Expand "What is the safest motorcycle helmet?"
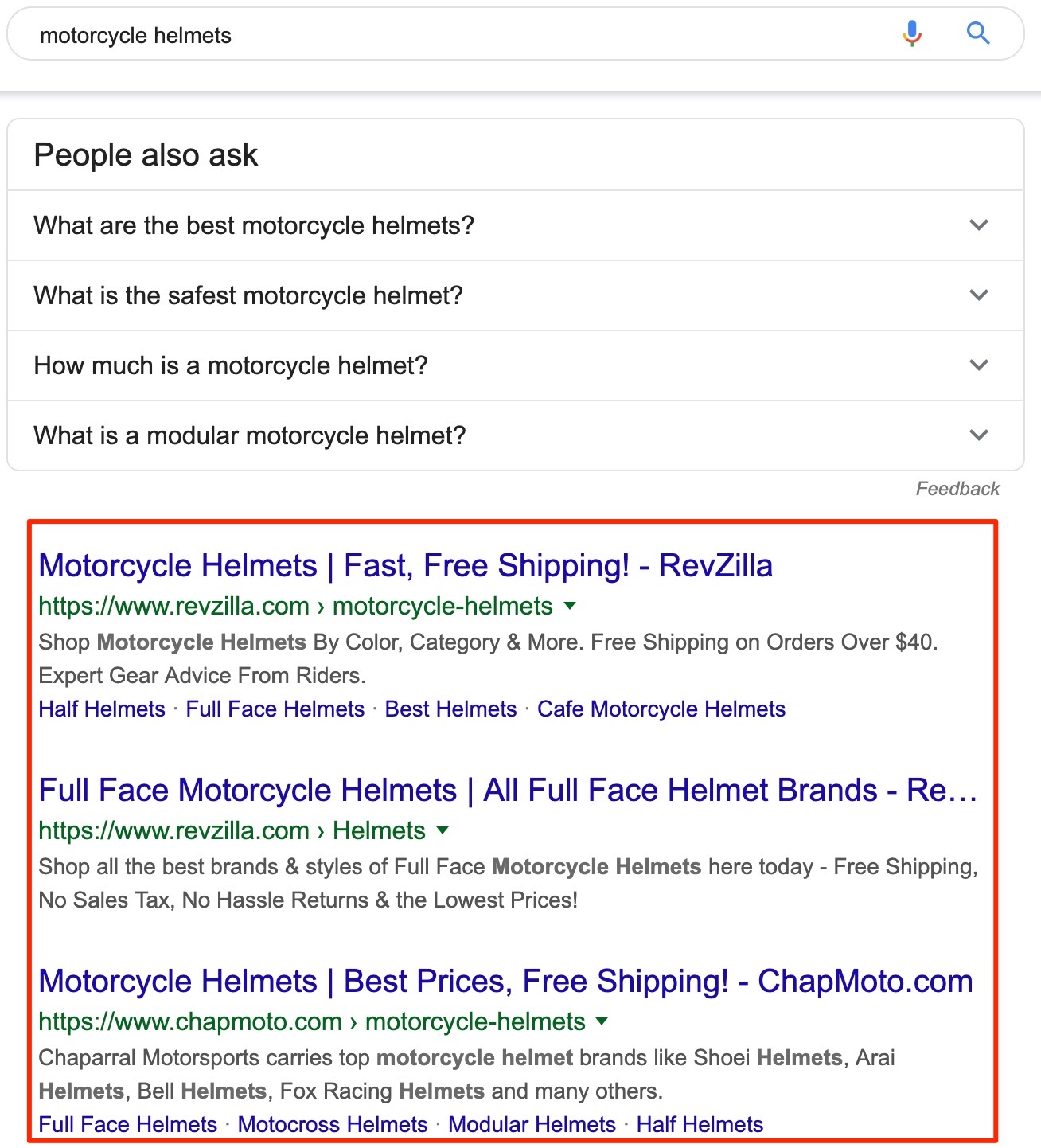Screen dimensions: 1041x1148 tap(979, 295)
